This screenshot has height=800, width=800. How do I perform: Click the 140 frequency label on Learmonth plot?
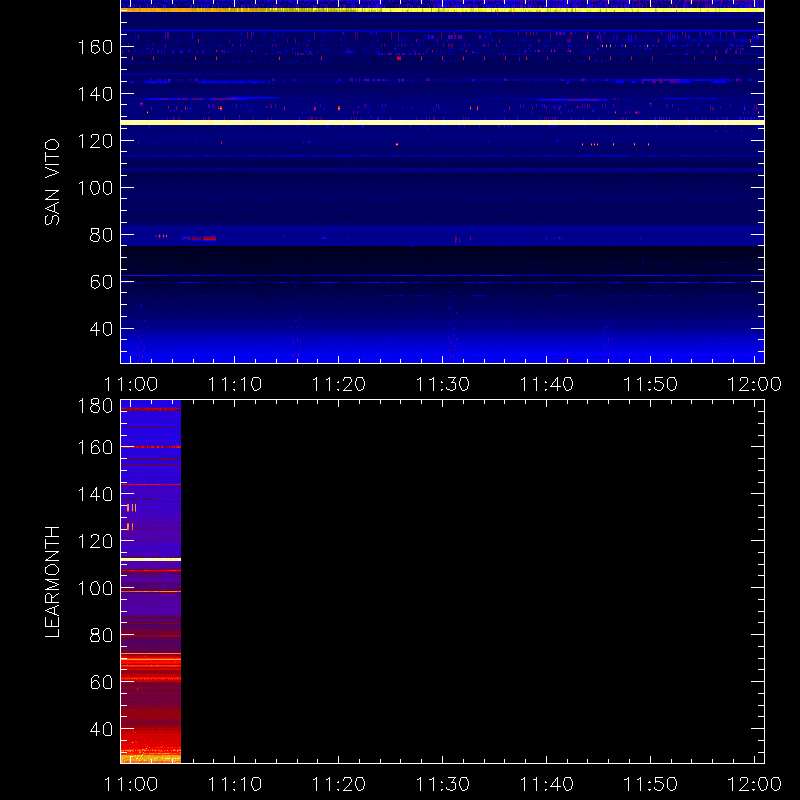point(95,494)
